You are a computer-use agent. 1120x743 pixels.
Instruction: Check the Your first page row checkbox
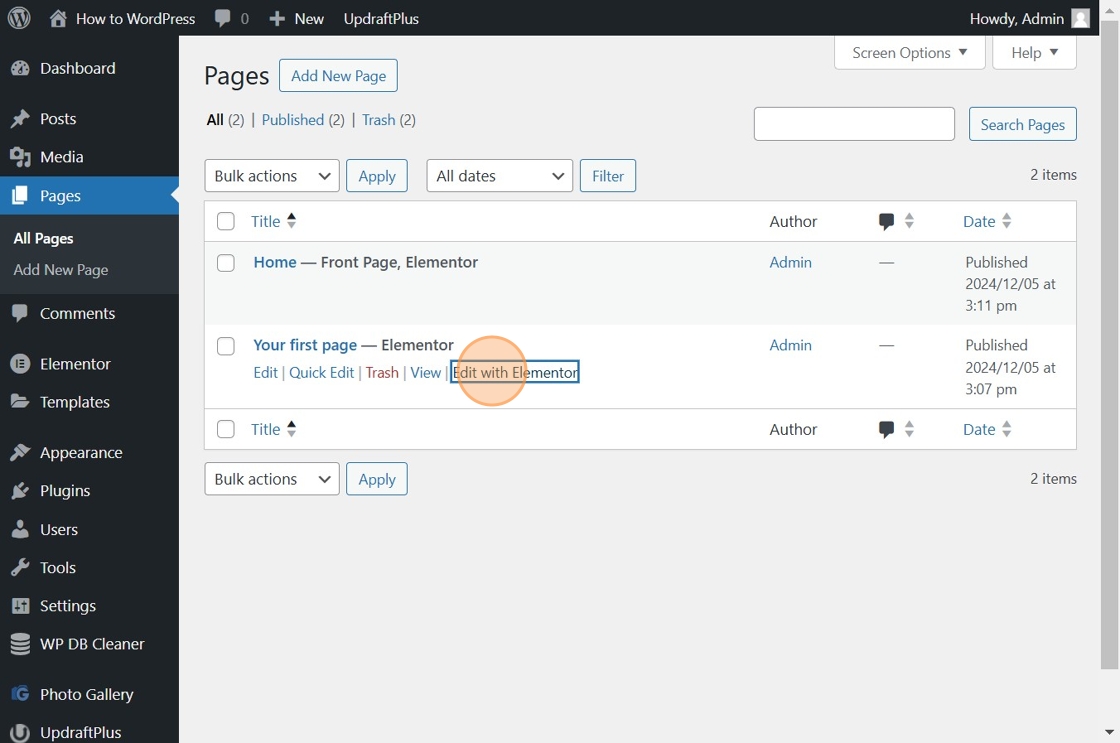[226, 346]
